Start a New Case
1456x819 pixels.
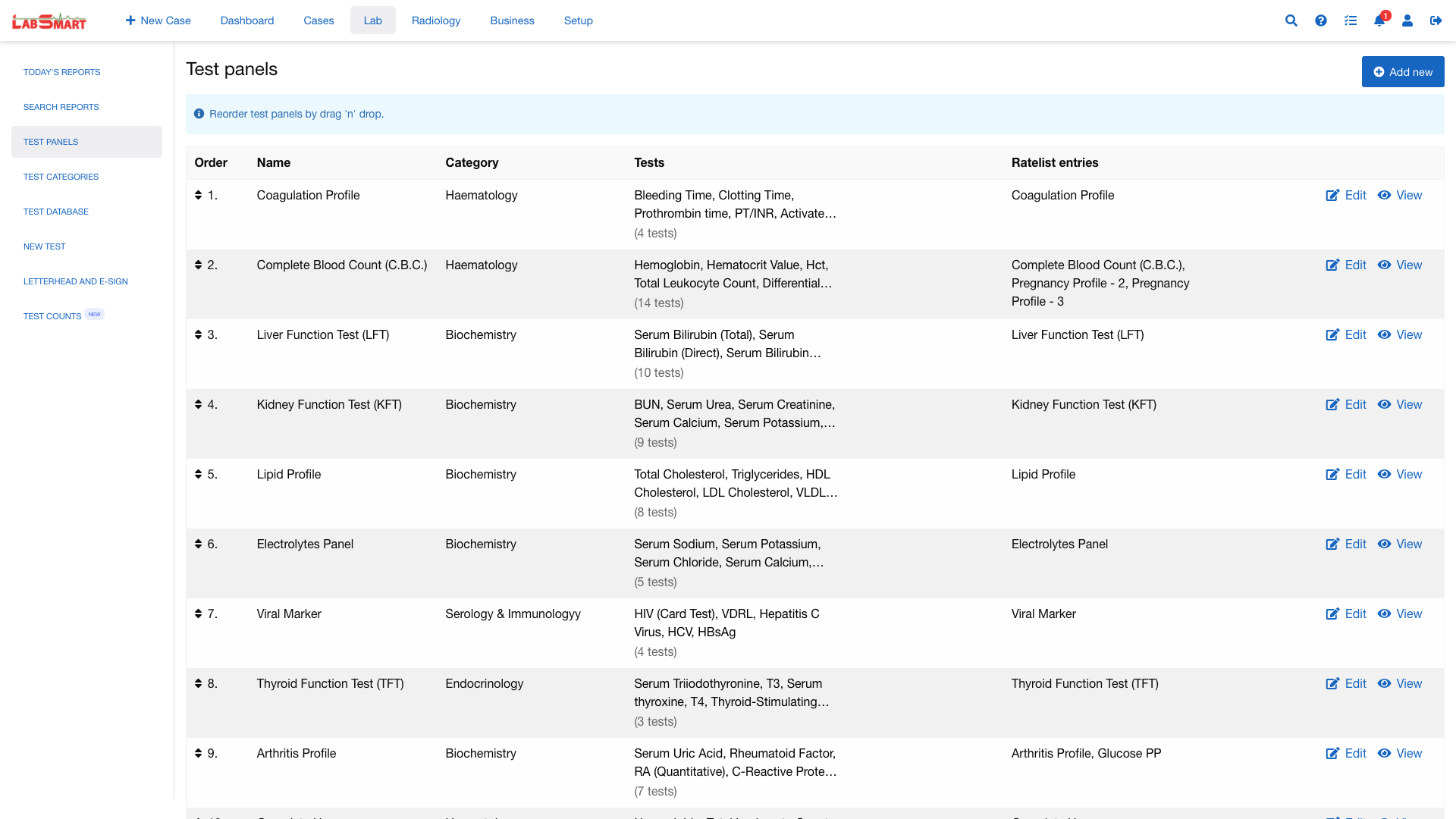click(158, 20)
